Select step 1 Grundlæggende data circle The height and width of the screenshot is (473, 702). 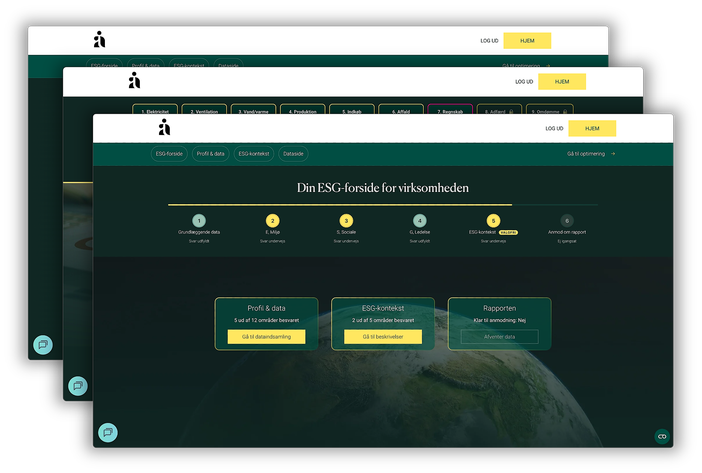[199, 221]
